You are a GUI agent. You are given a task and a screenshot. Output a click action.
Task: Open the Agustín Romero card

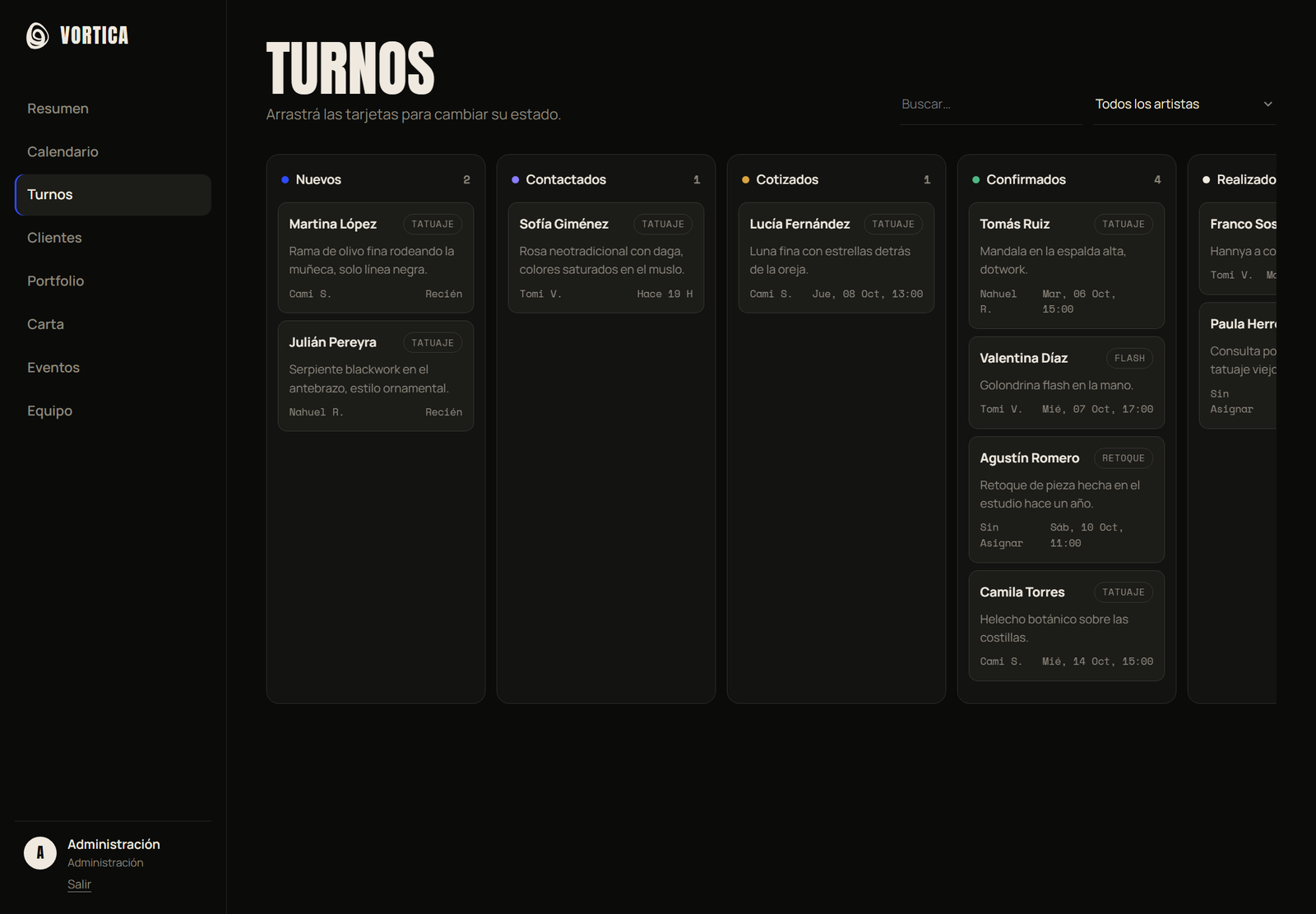click(1067, 499)
